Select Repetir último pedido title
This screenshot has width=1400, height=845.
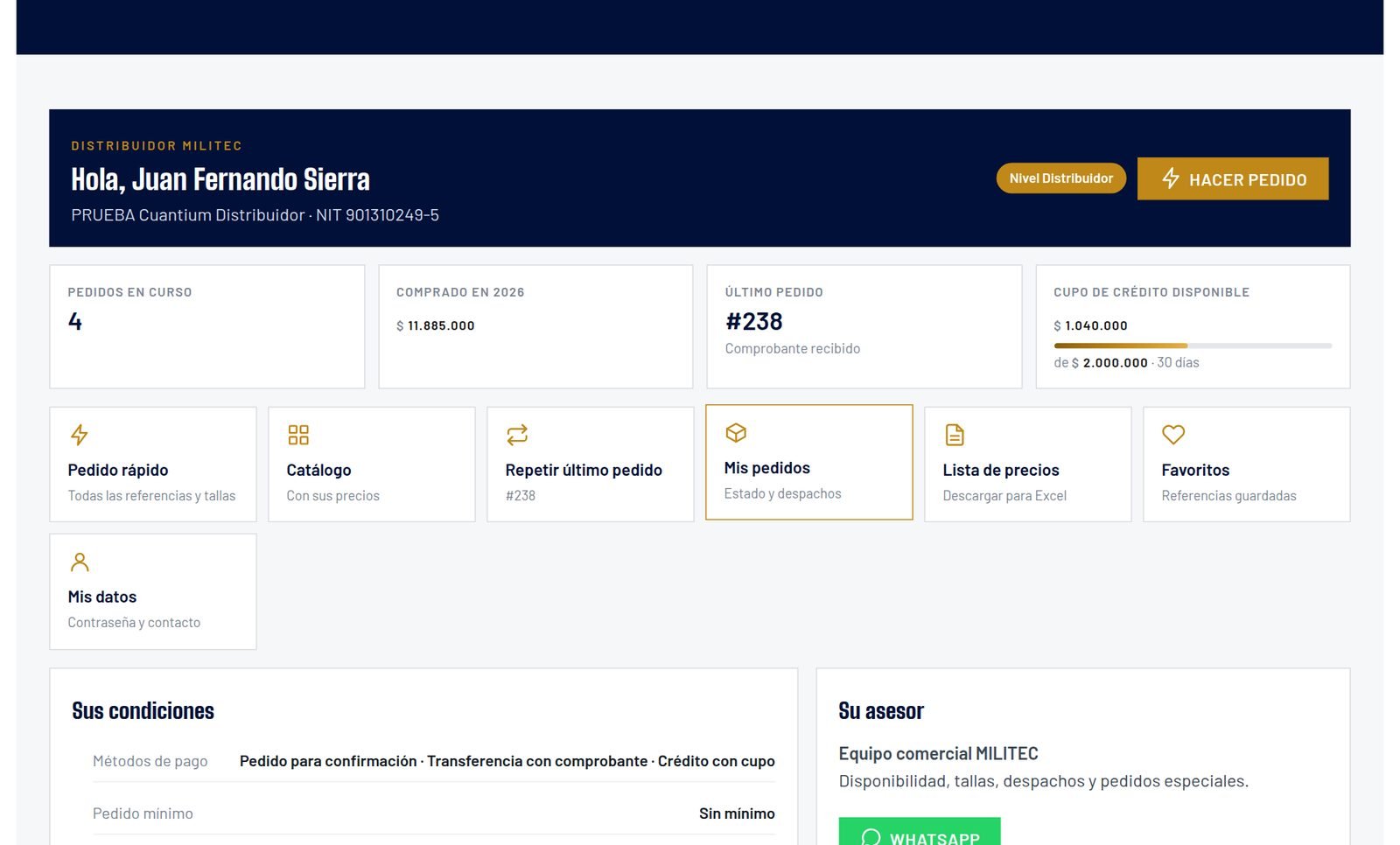pyautogui.click(x=584, y=470)
